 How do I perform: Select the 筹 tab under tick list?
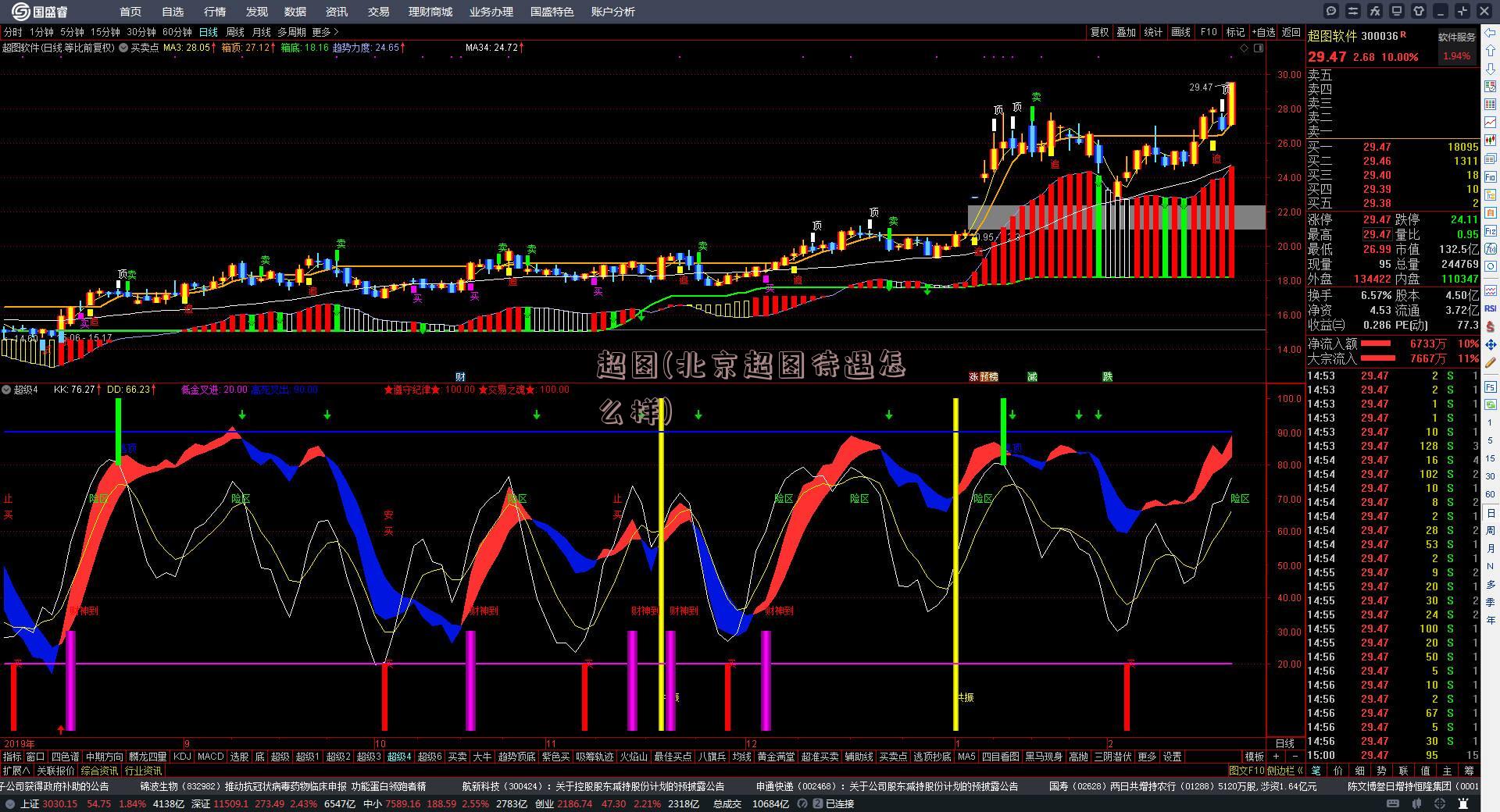[1469, 771]
